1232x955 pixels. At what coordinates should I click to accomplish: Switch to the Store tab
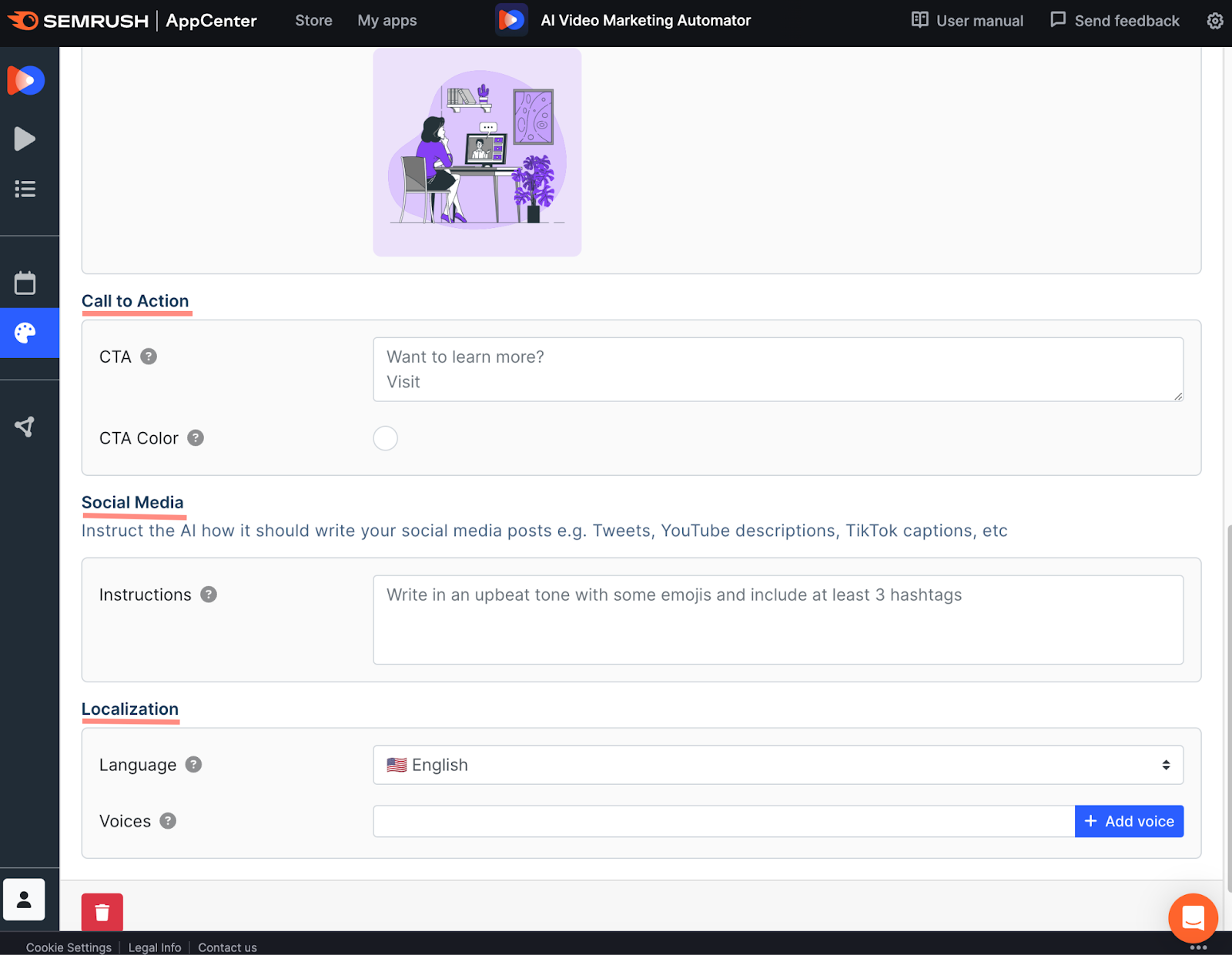pos(313,21)
